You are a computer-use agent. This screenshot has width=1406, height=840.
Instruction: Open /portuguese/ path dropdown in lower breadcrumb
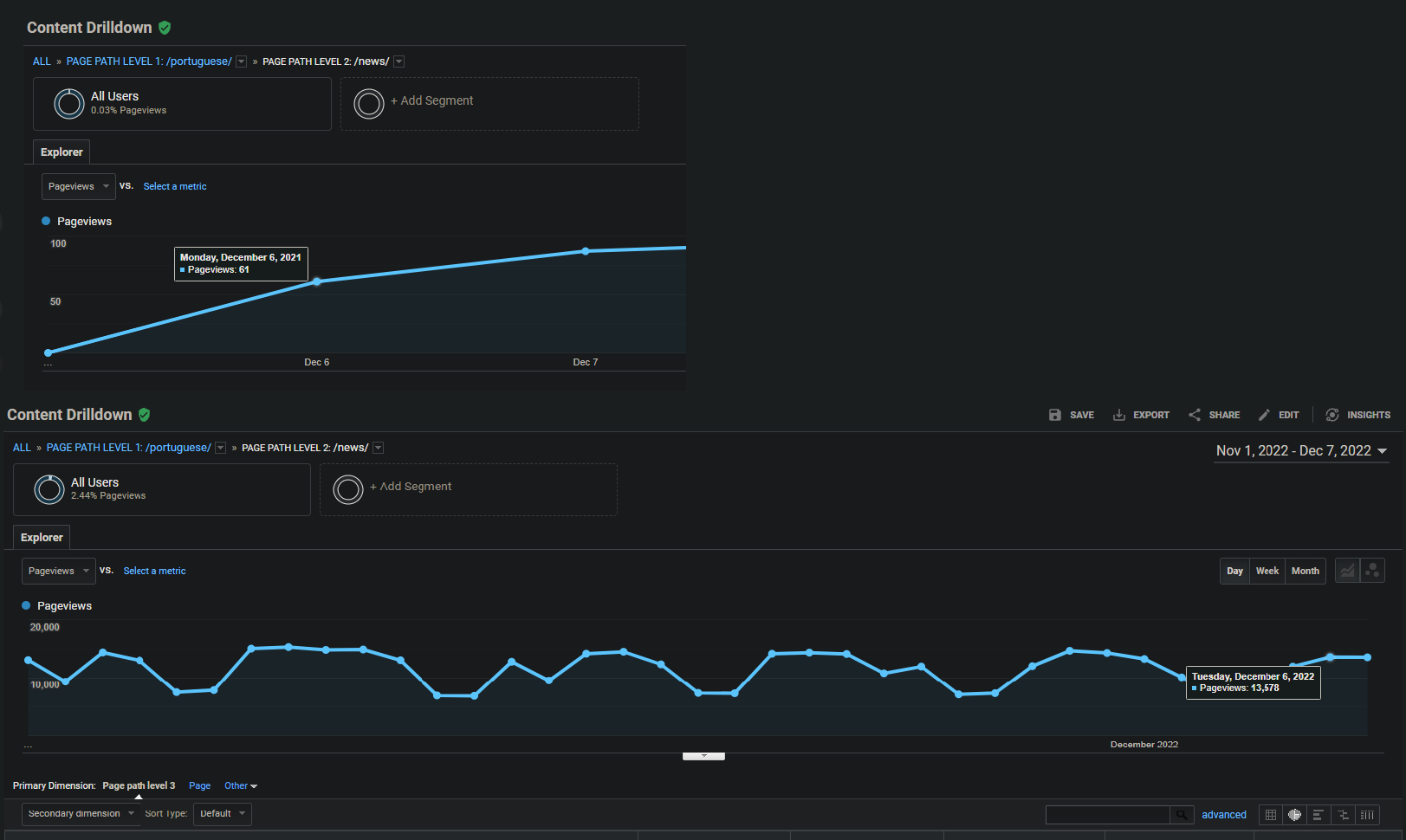[221, 448]
